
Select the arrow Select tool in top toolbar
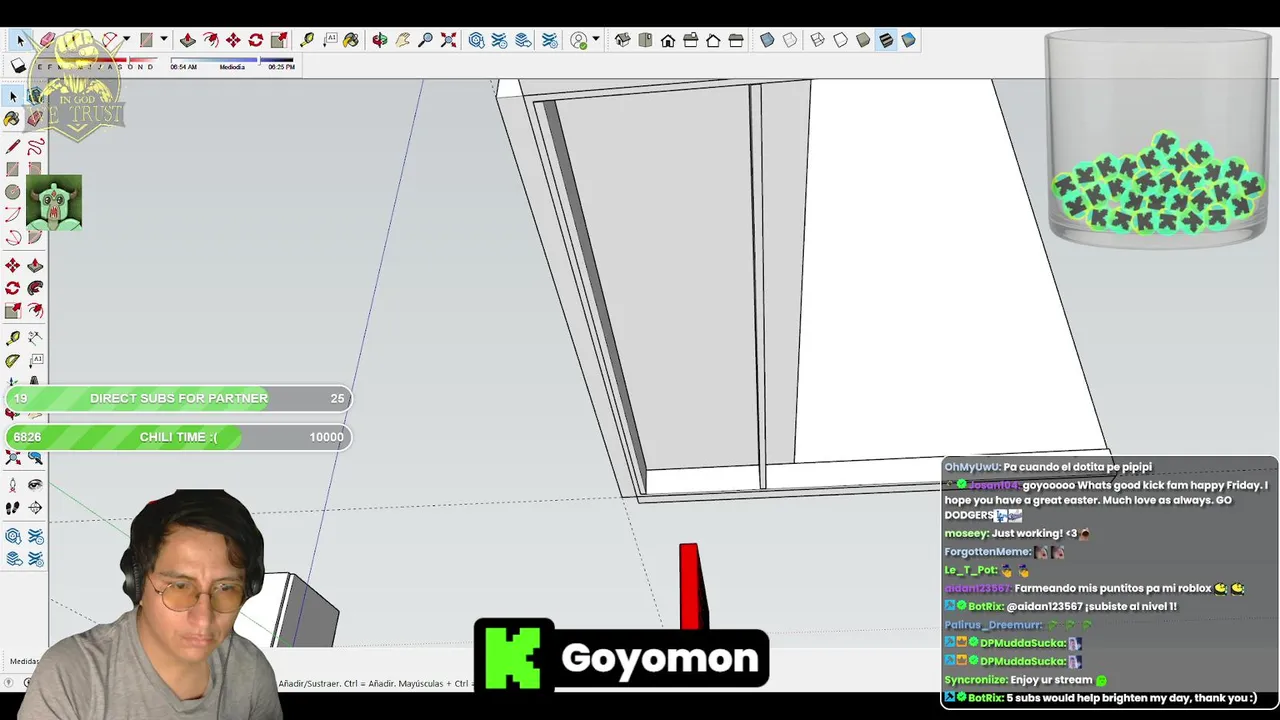pyautogui.click(x=20, y=40)
